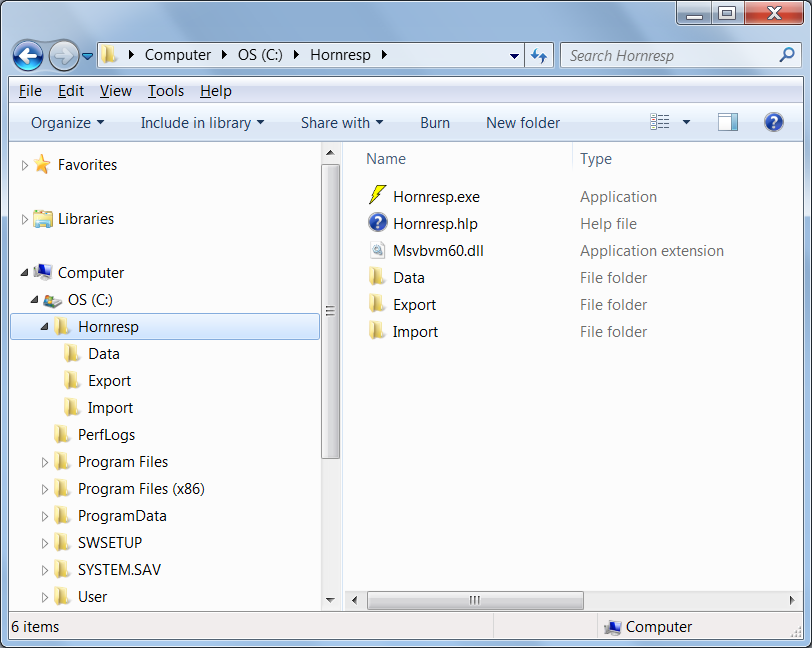Collapse the Computer tree node
This screenshot has width=812, height=648.
point(24,272)
